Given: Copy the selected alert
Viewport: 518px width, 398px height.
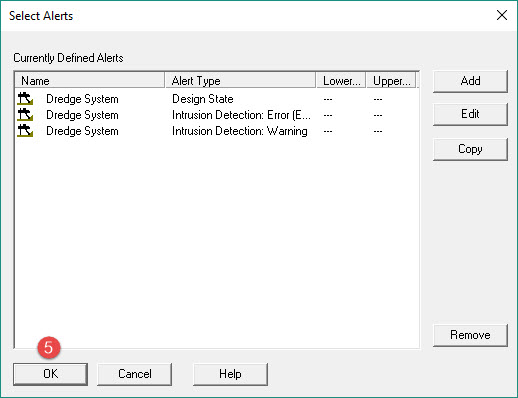Looking at the screenshot, I should tap(470, 149).
